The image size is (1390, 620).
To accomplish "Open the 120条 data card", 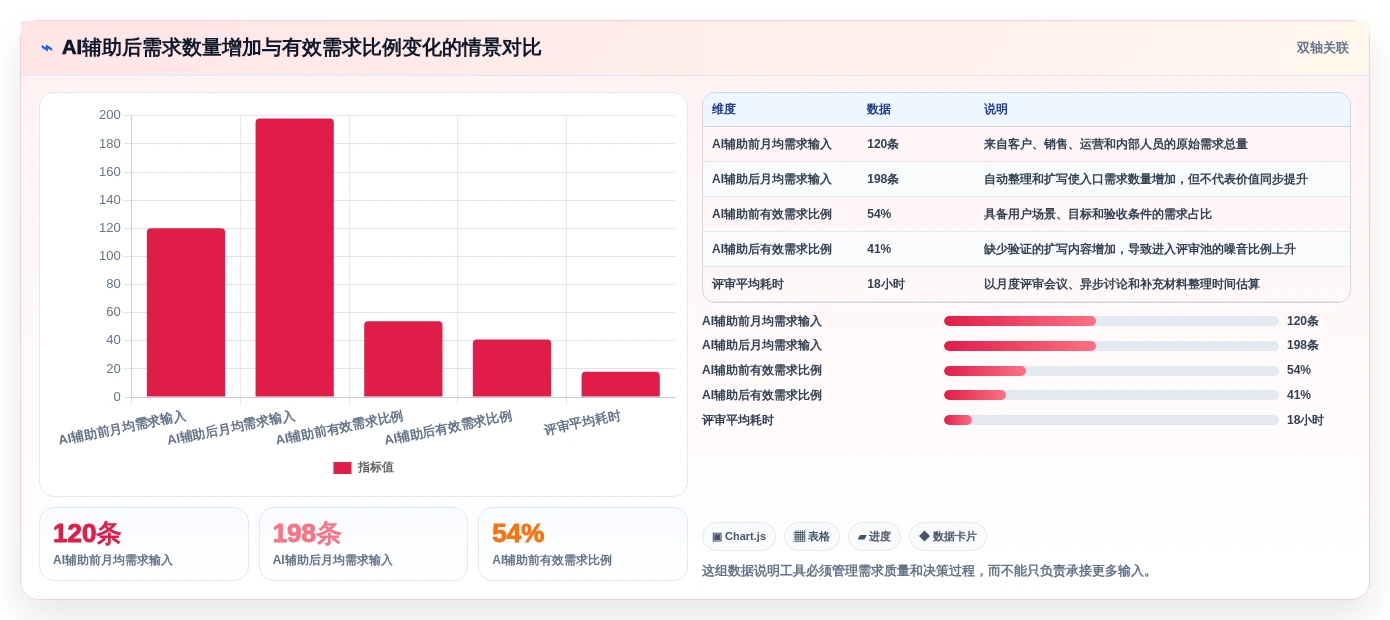I will point(144,544).
